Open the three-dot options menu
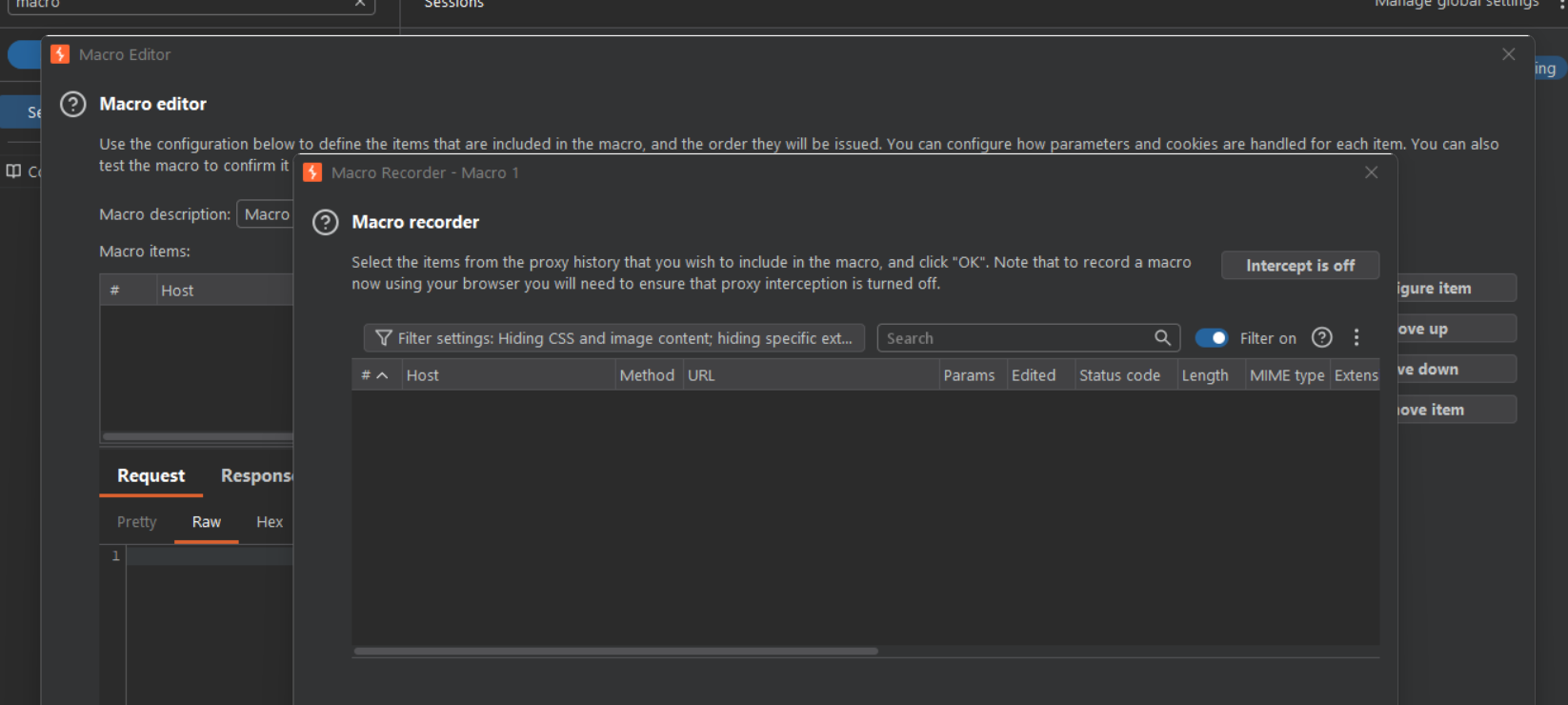1568x705 pixels. tap(1357, 337)
